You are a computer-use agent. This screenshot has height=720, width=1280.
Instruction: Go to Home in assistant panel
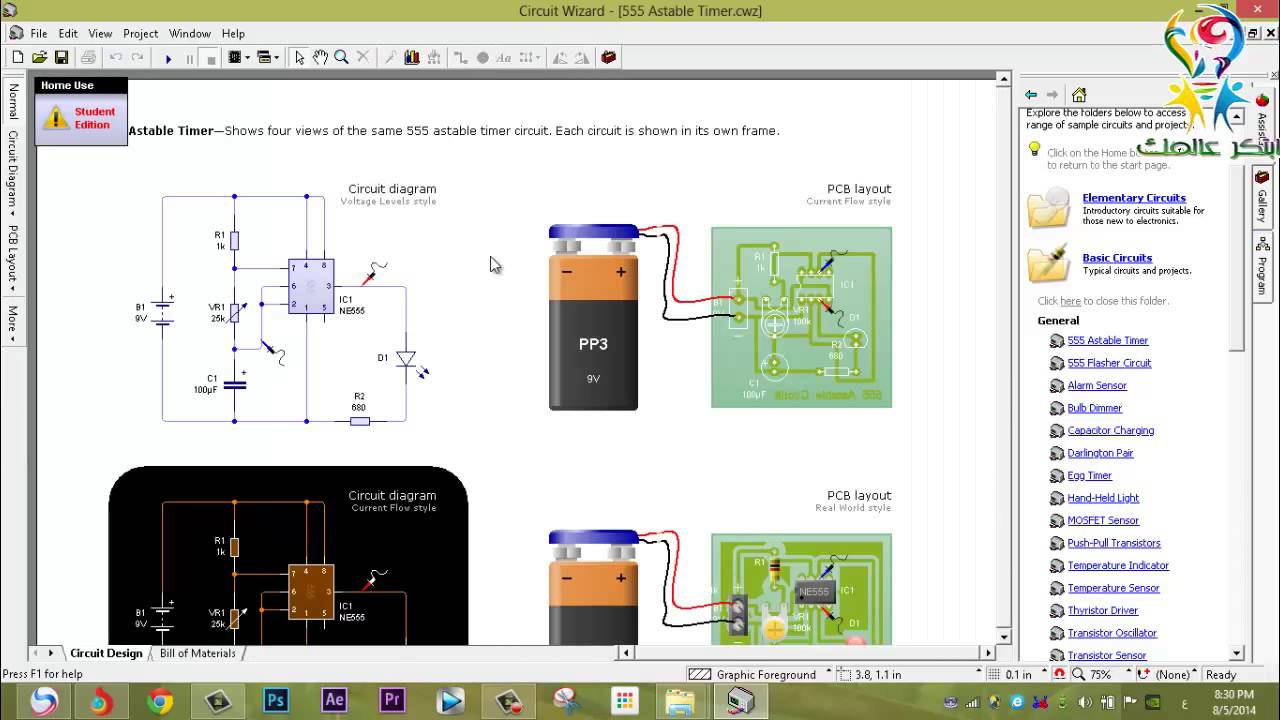click(1079, 95)
